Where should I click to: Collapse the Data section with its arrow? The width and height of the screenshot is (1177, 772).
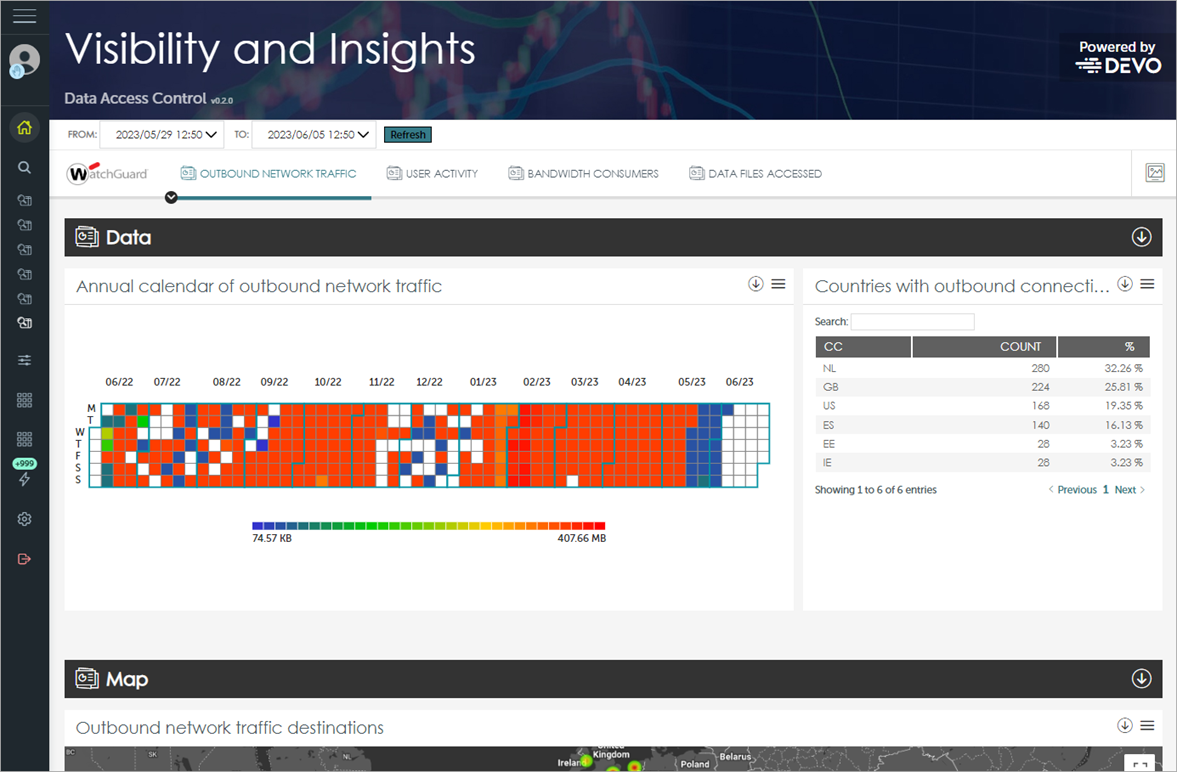point(1141,237)
